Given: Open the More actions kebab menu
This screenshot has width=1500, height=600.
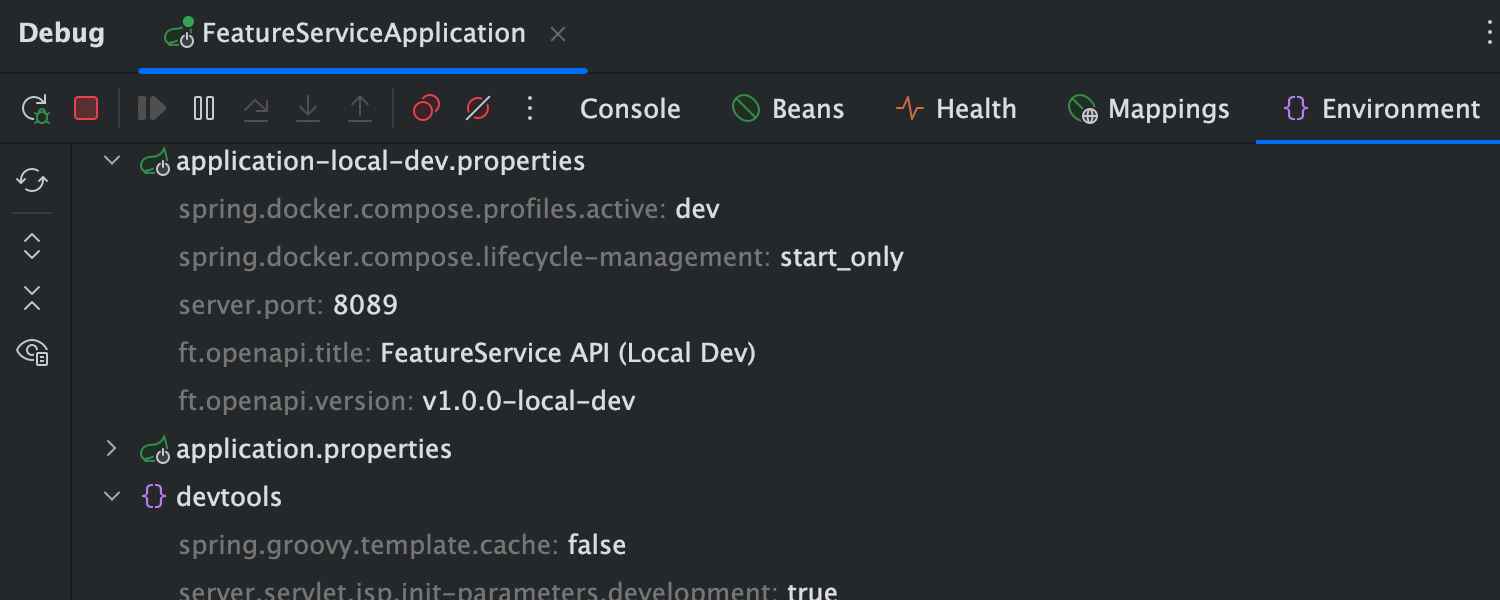Looking at the screenshot, I should [529, 108].
